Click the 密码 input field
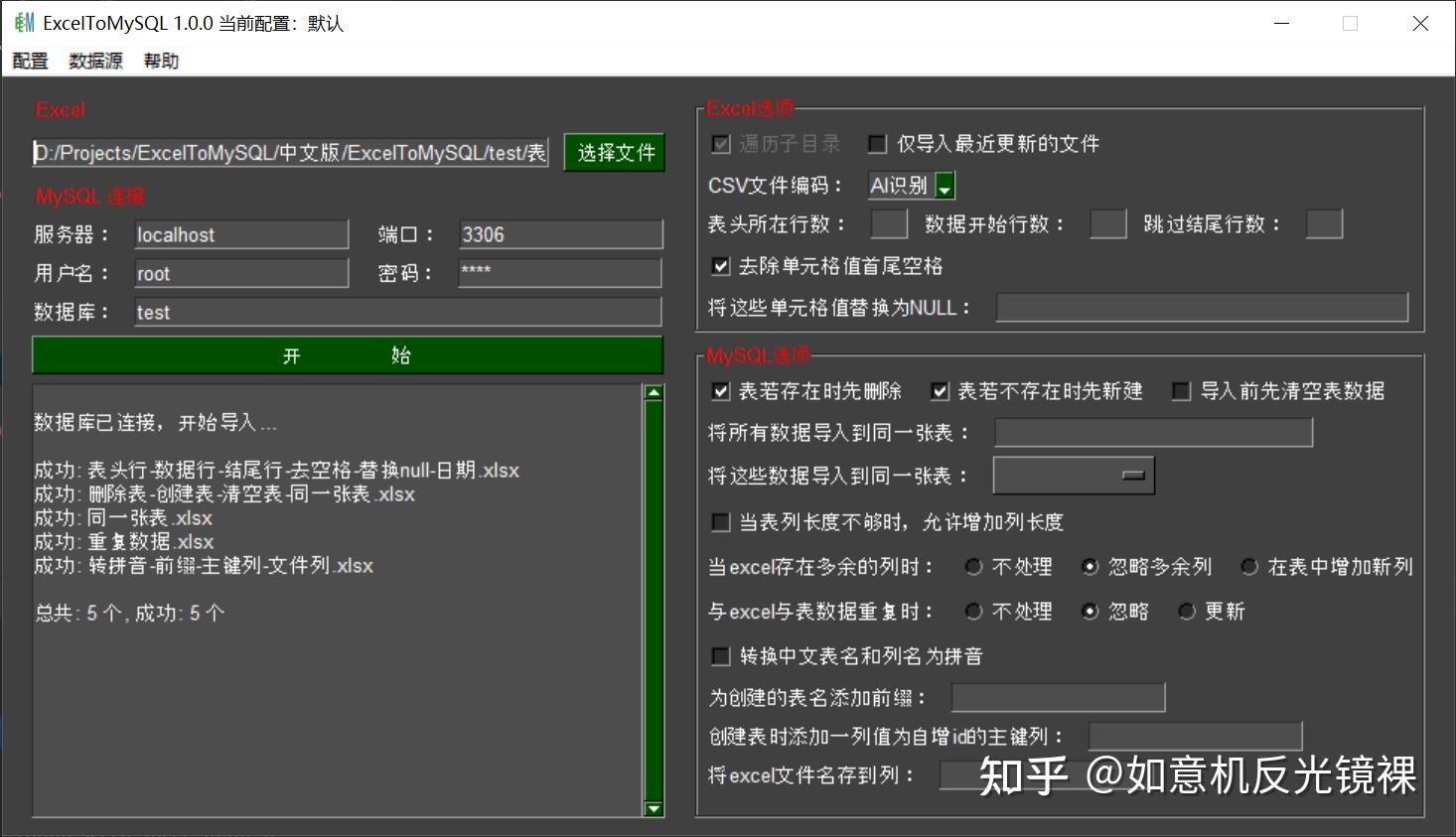 coord(560,273)
